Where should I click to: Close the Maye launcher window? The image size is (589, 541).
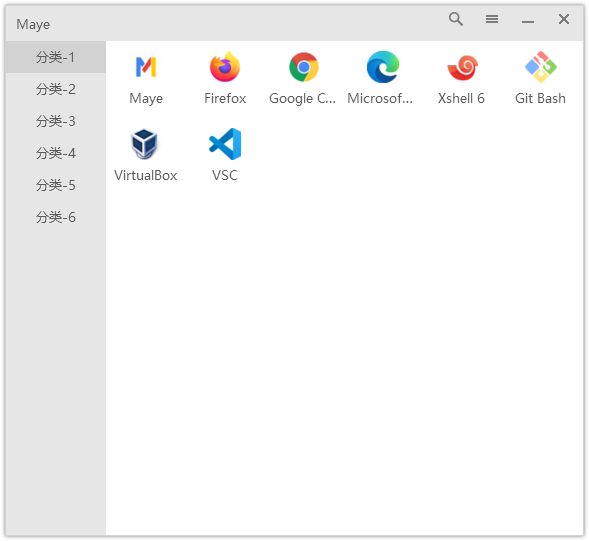point(564,19)
